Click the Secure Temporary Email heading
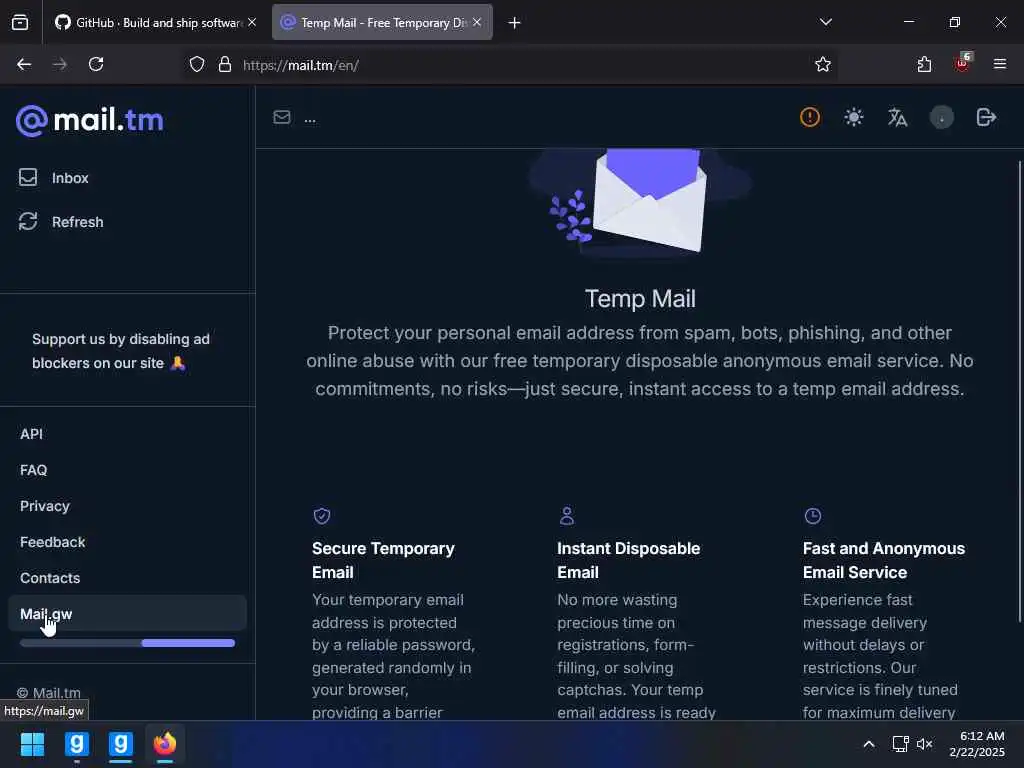1024x768 pixels. click(383, 560)
